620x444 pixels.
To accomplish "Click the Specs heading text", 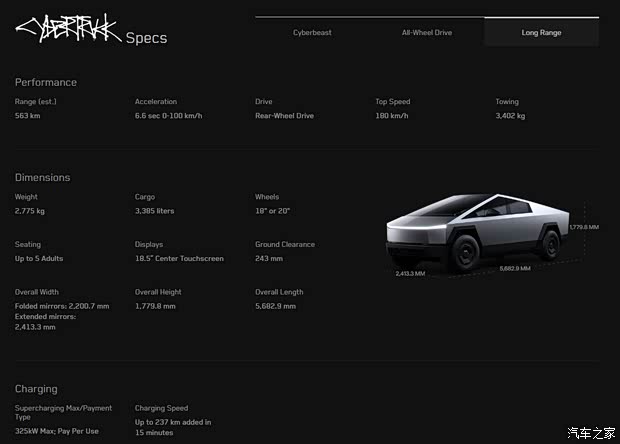I will 146,39.
